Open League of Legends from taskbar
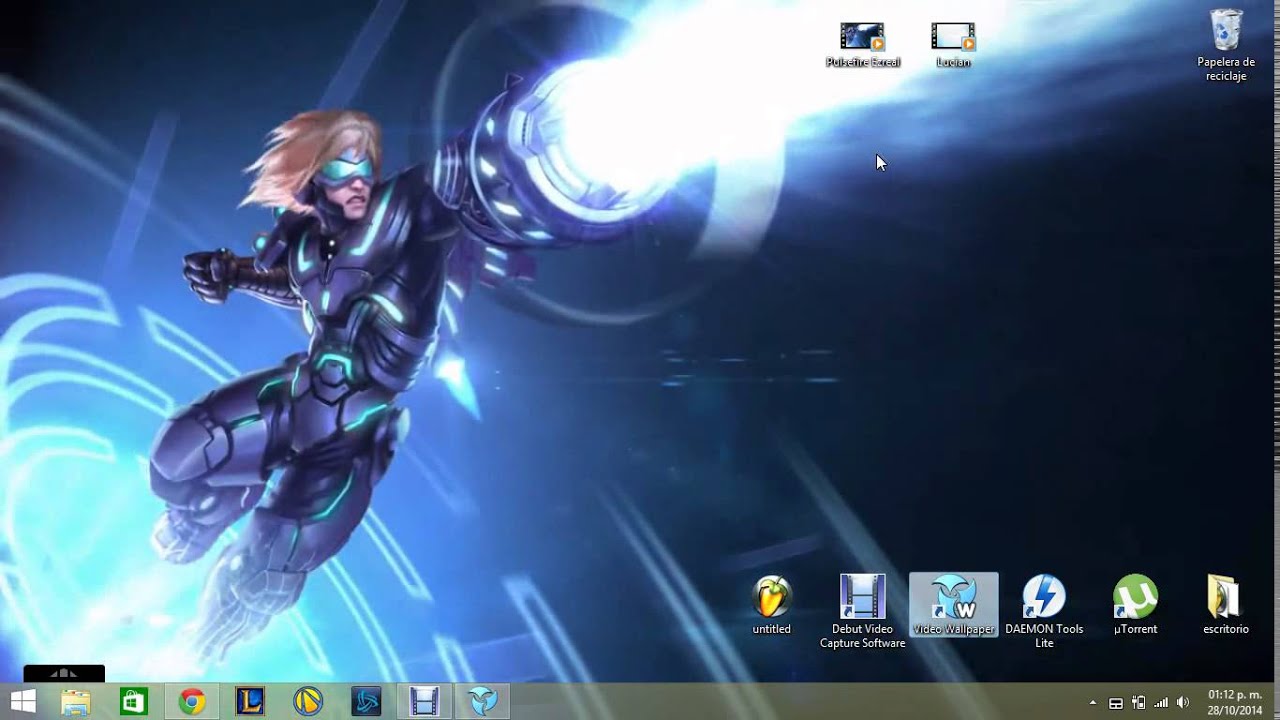The width and height of the screenshot is (1280, 720). click(x=249, y=702)
